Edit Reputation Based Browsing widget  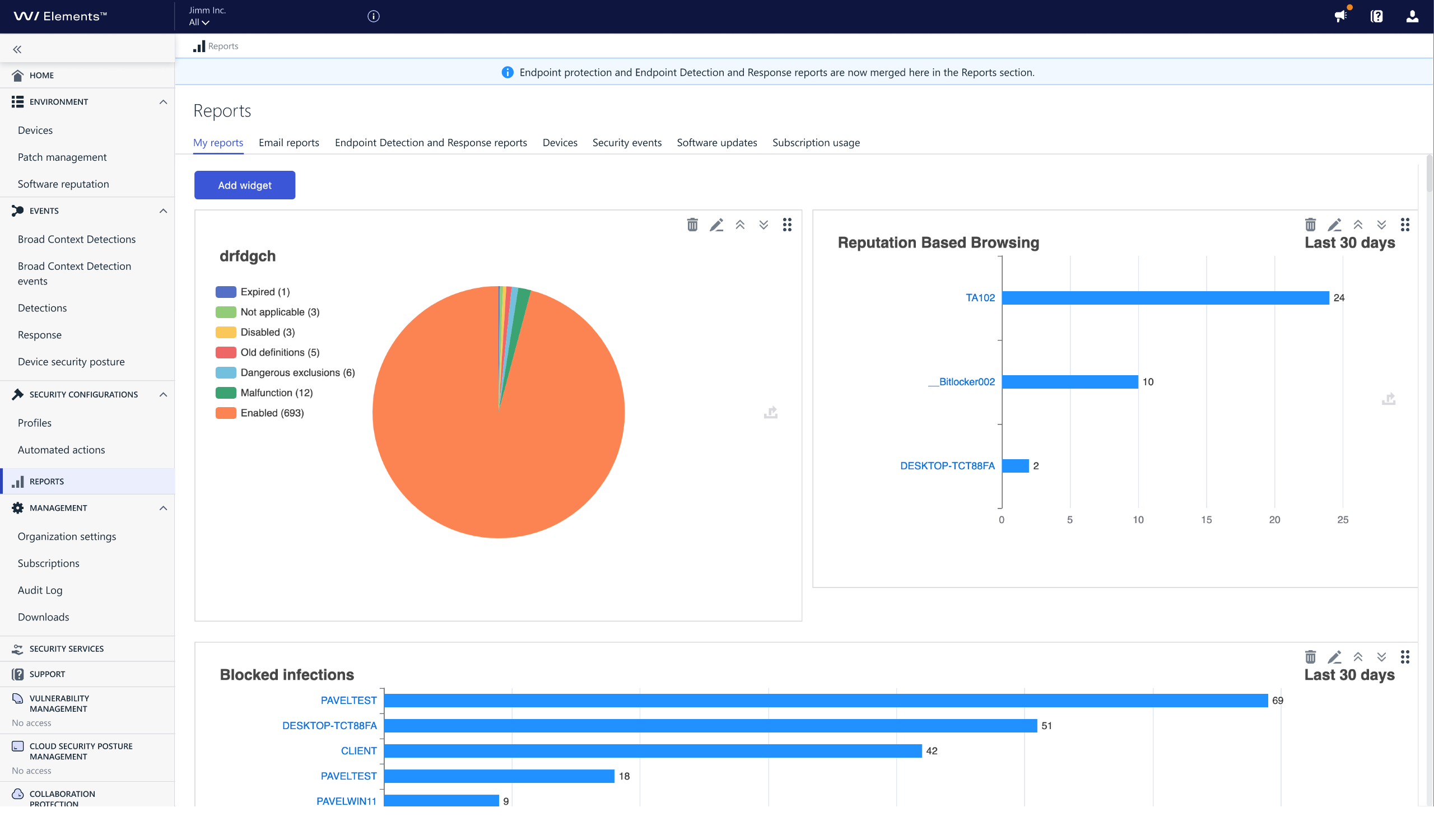1334,225
